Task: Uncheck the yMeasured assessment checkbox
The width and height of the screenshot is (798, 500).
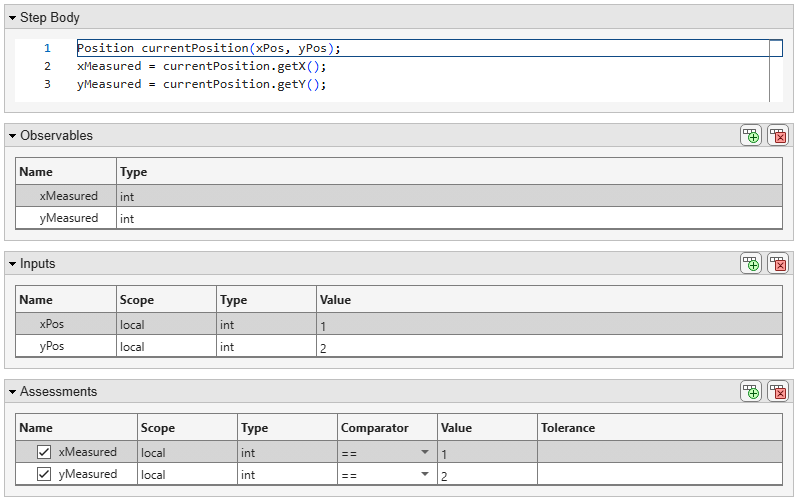Action: (x=44, y=474)
